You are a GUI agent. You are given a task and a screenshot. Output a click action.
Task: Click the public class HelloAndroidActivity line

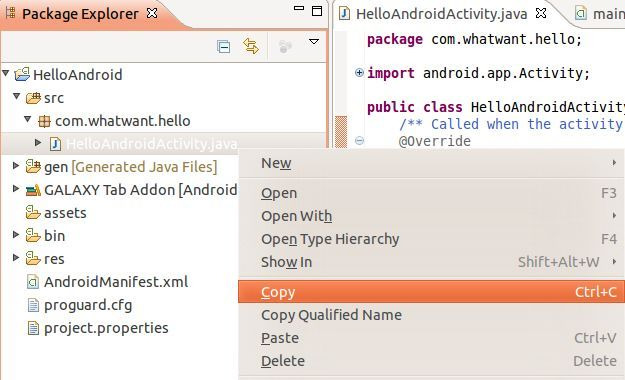[x=495, y=107]
